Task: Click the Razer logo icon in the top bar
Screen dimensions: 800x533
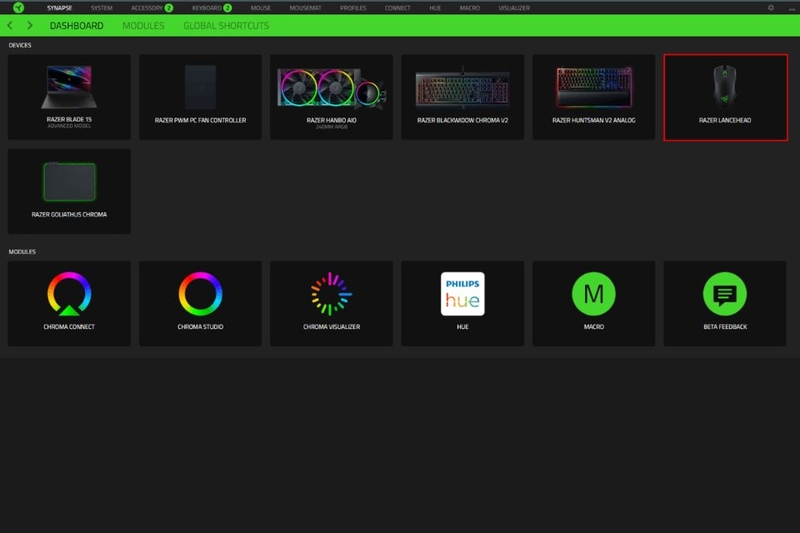Action: click(x=18, y=8)
